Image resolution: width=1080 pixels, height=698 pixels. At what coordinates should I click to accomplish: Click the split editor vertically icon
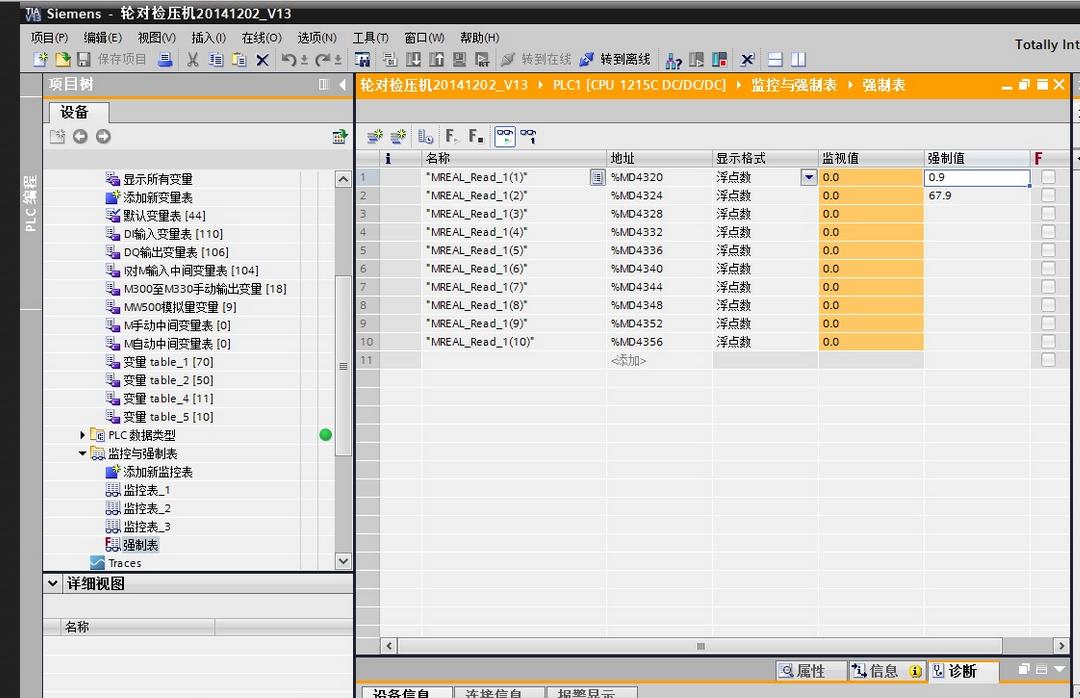pyautogui.click(x=798, y=60)
